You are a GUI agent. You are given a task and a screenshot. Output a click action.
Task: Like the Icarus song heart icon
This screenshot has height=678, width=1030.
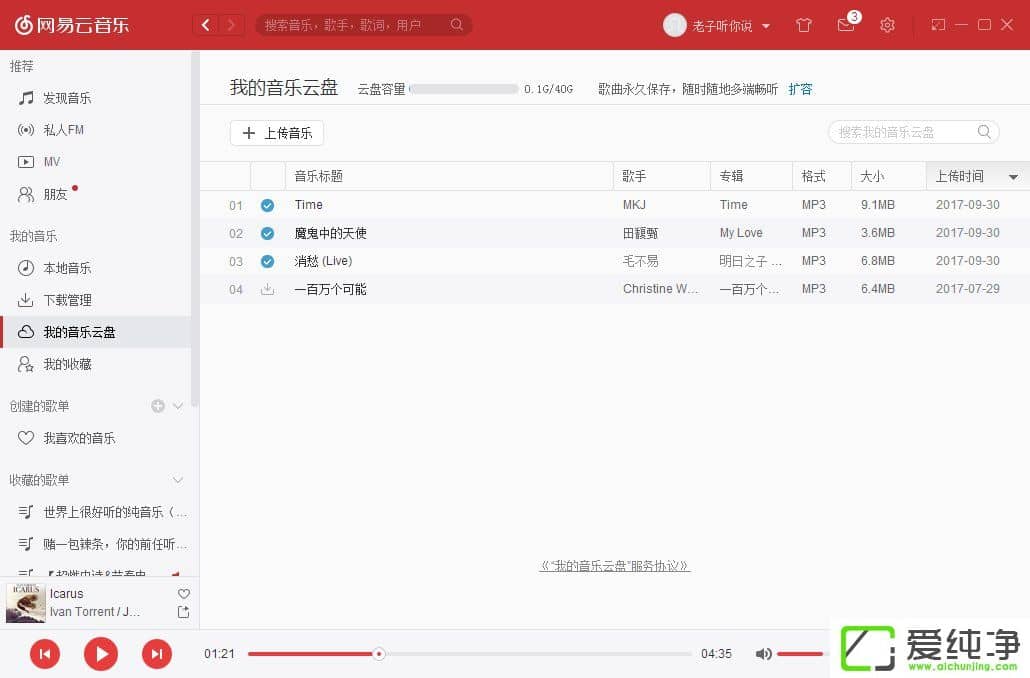point(183,594)
